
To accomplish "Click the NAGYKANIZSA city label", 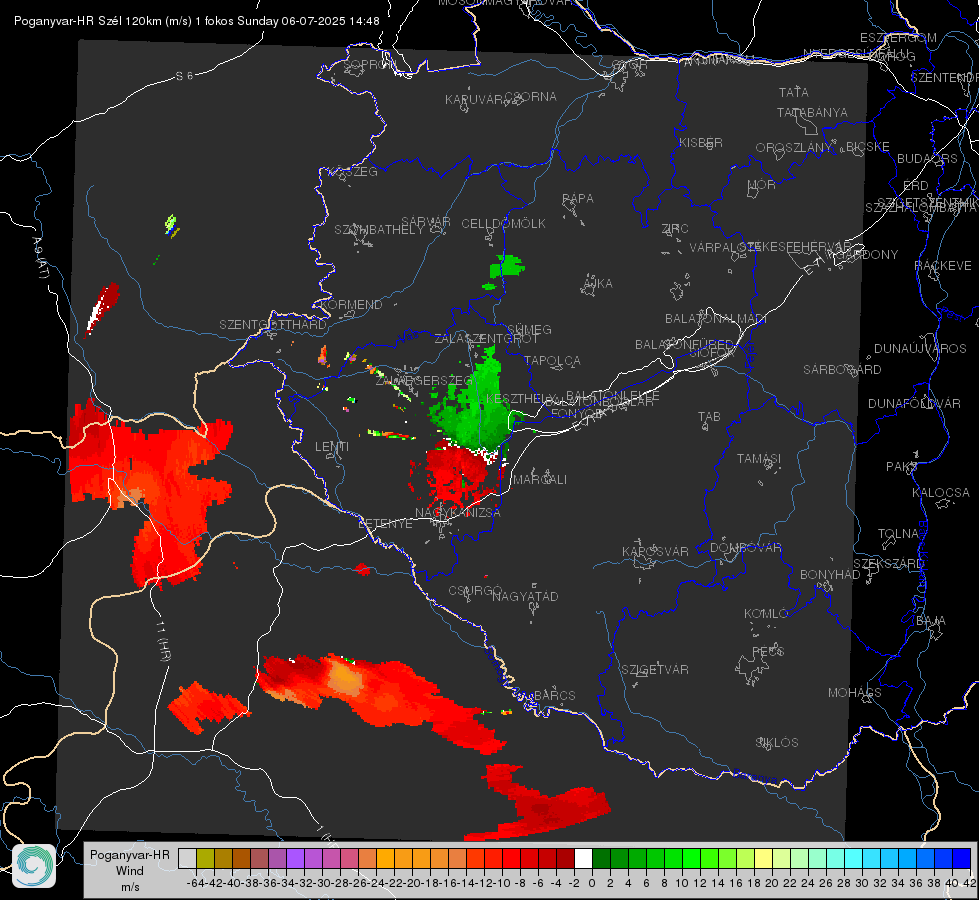I will pos(458,512).
